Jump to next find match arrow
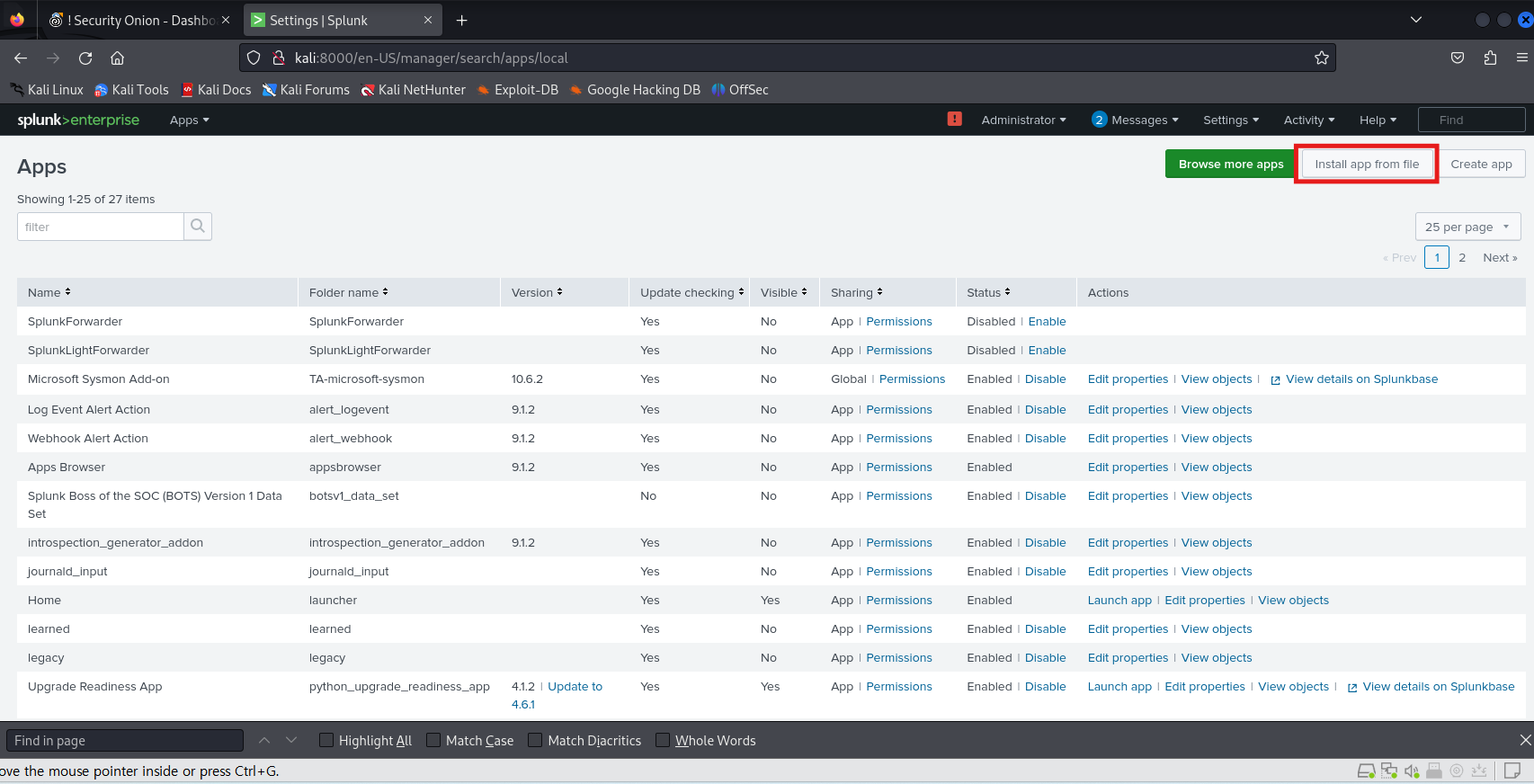This screenshot has height=784, width=1534. tap(291, 740)
